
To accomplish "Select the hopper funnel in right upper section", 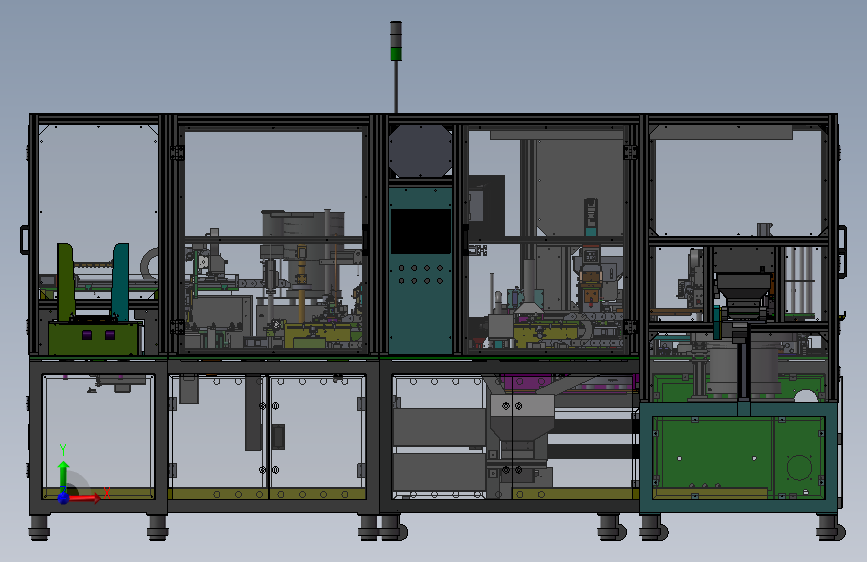I will tap(744, 290).
